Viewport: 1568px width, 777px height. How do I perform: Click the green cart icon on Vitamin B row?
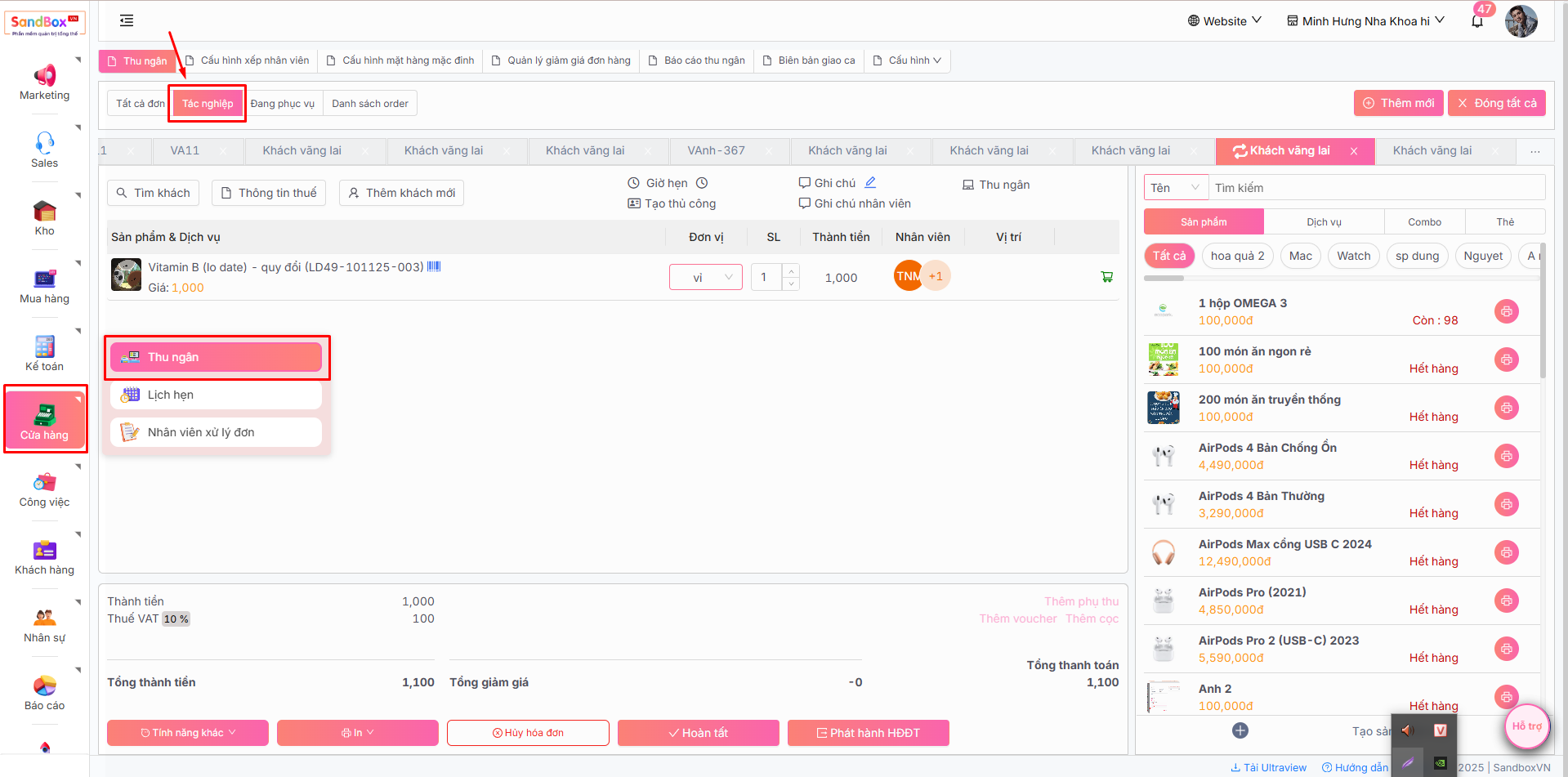tap(1107, 277)
